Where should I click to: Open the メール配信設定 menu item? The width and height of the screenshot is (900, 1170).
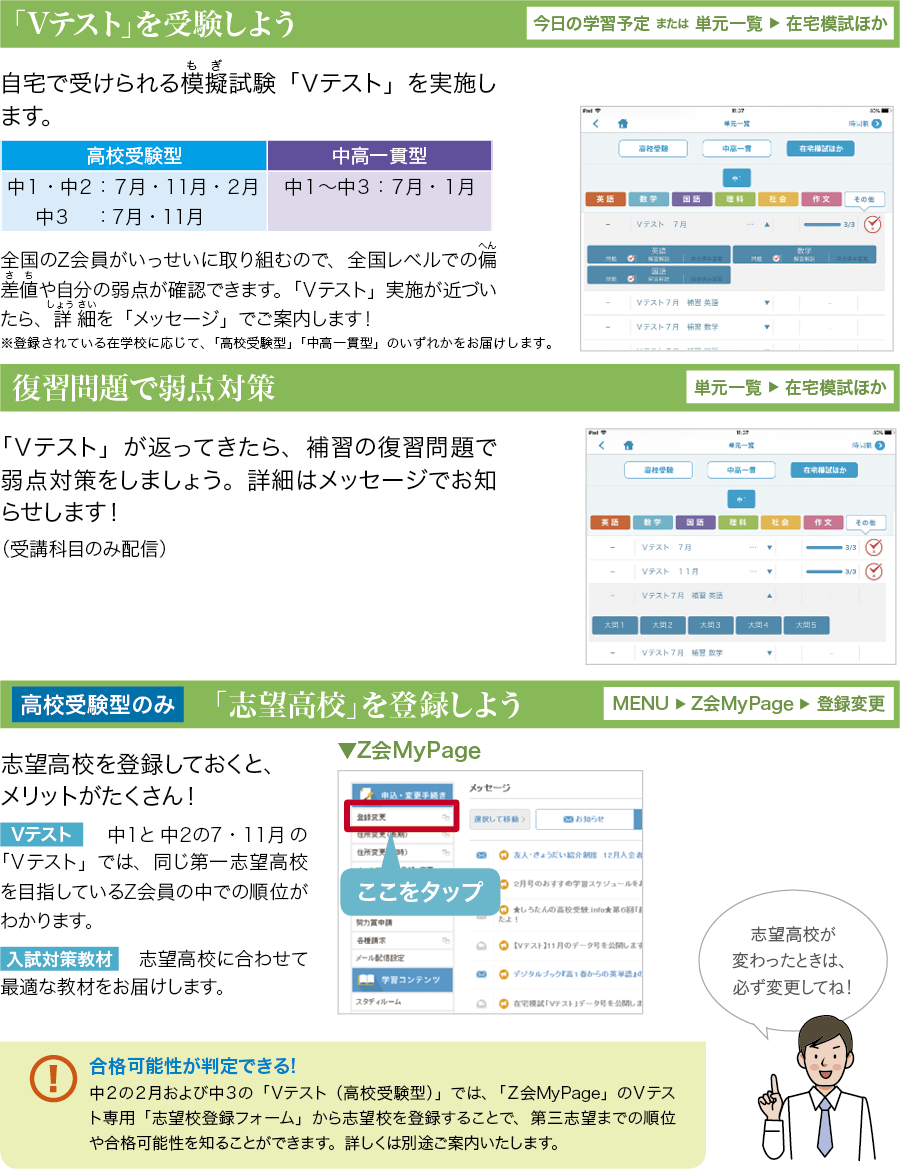coord(402,958)
